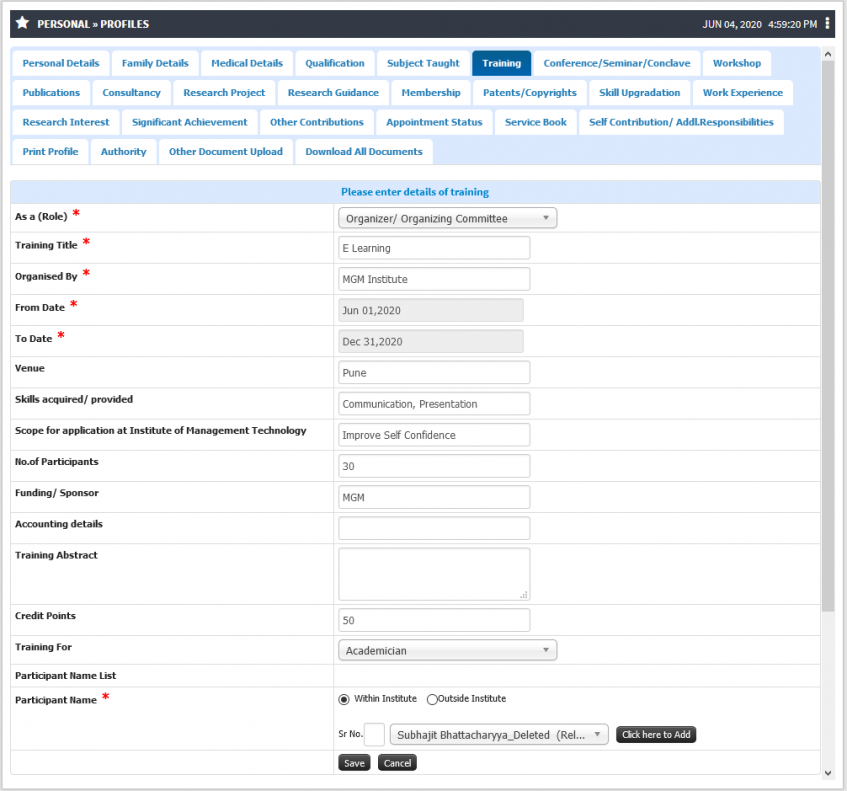
Task: Click the From Date field Jun 01,2020
Action: [x=431, y=311]
